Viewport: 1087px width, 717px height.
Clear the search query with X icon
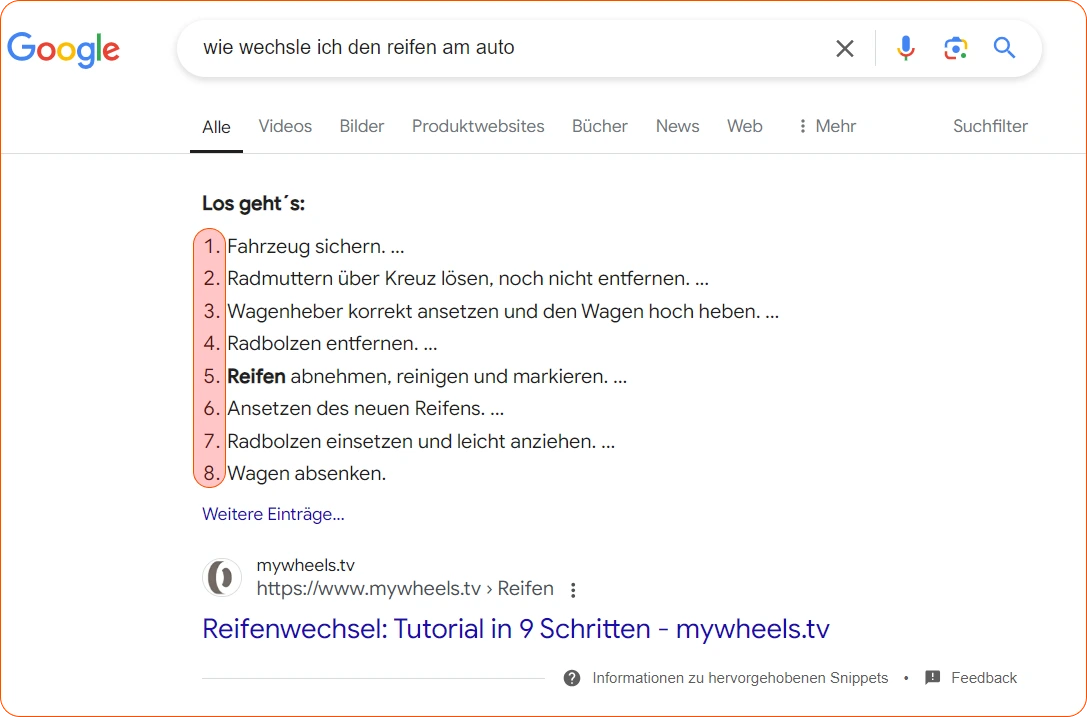point(845,48)
